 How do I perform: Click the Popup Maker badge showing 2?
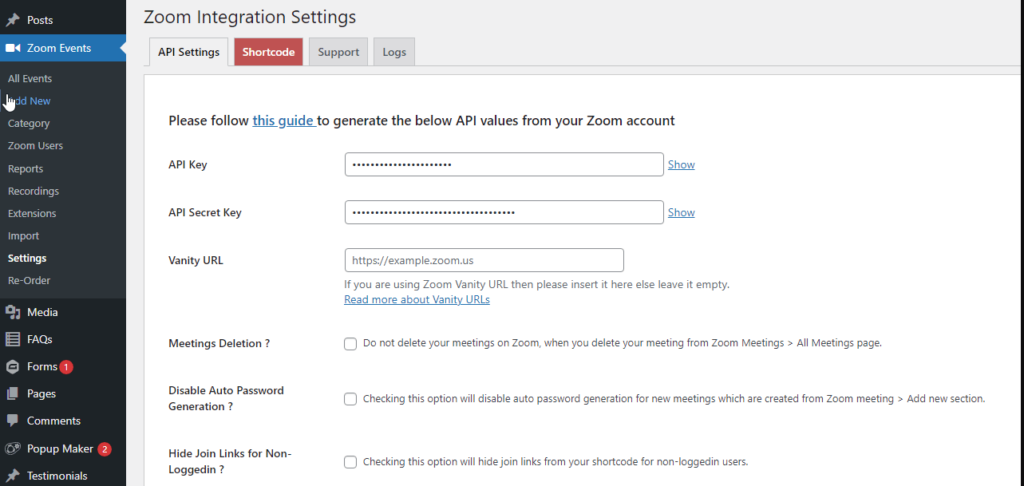click(x=104, y=449)
